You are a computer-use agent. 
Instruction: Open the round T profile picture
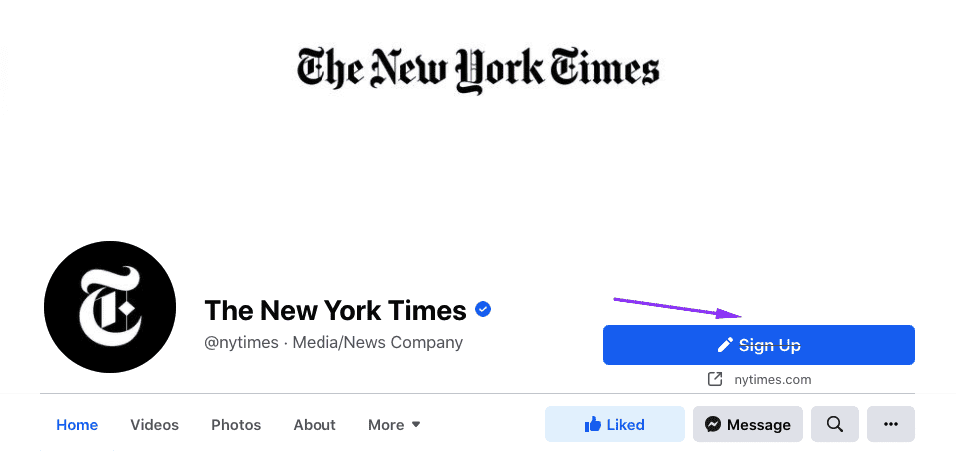tap(110, 307)
